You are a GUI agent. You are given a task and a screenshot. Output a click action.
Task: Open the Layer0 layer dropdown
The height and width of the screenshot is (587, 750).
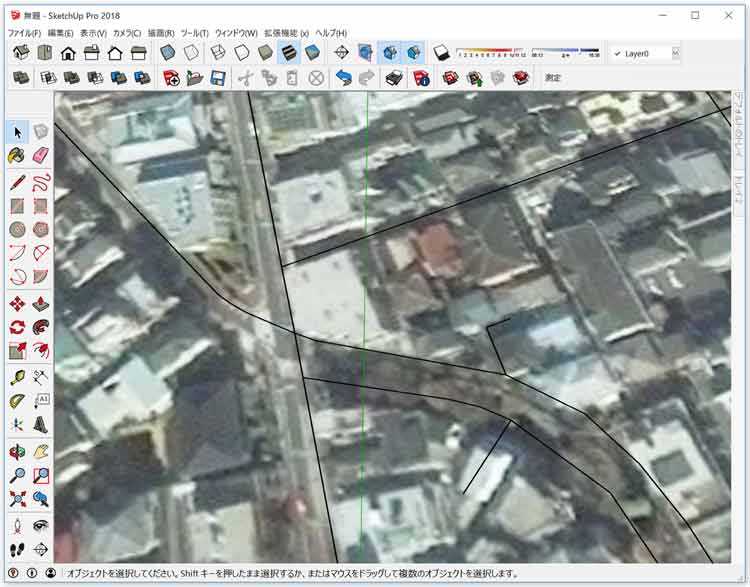(x=646, y=54)
